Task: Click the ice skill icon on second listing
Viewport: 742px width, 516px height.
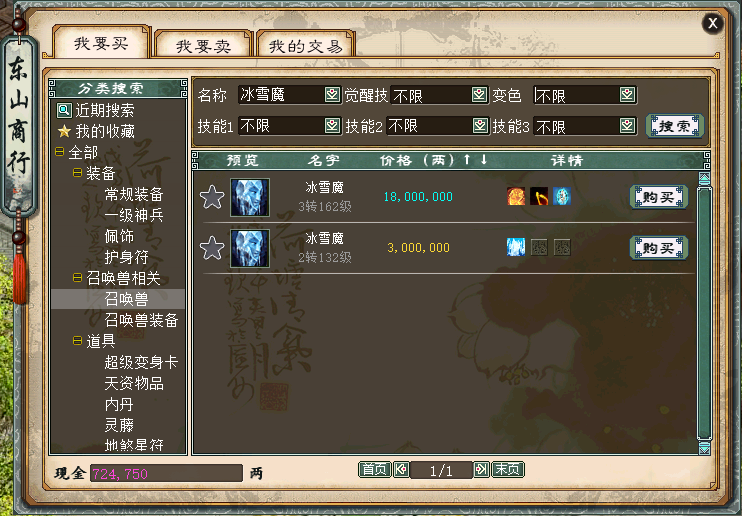Action: coord(516,247)
